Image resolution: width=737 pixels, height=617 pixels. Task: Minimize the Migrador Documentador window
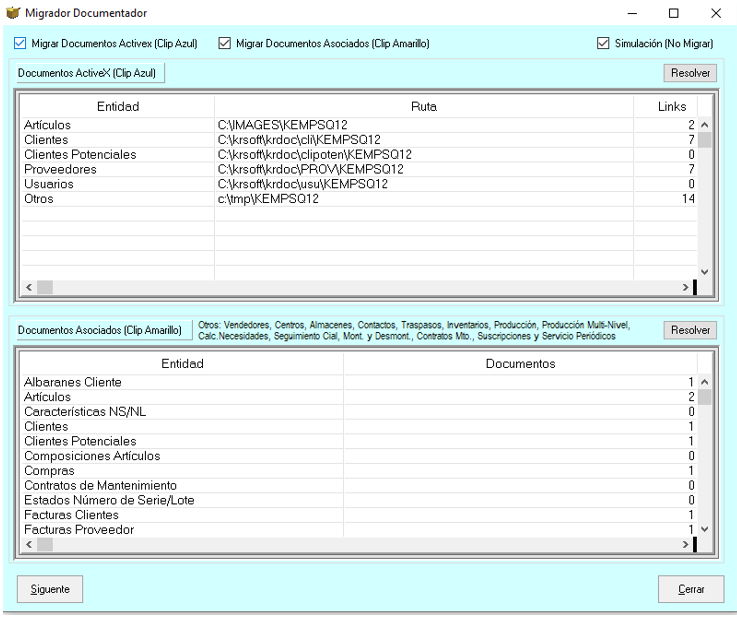[x=632, y=13]
